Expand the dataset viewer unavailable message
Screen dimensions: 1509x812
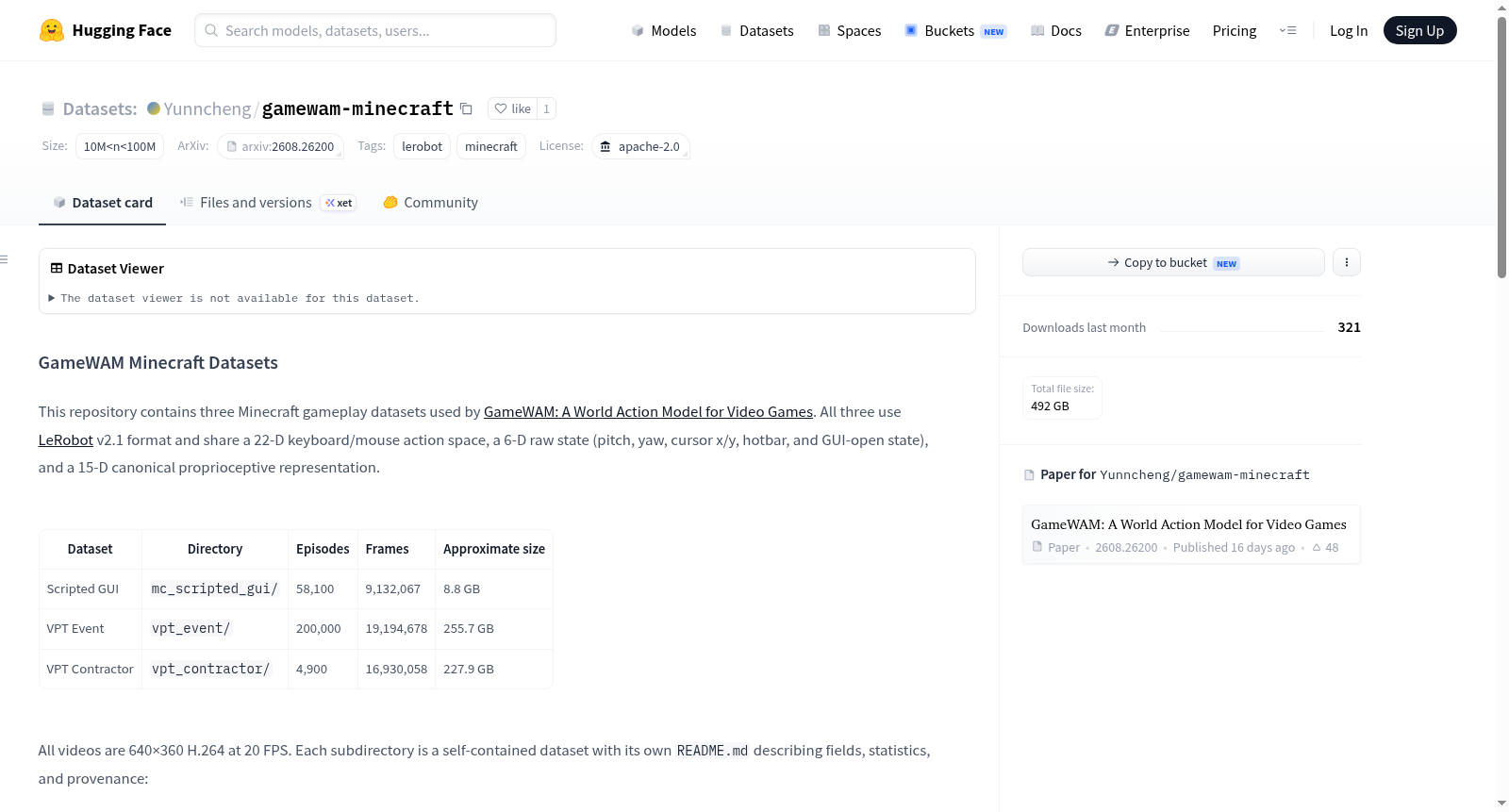click(234, 298)
